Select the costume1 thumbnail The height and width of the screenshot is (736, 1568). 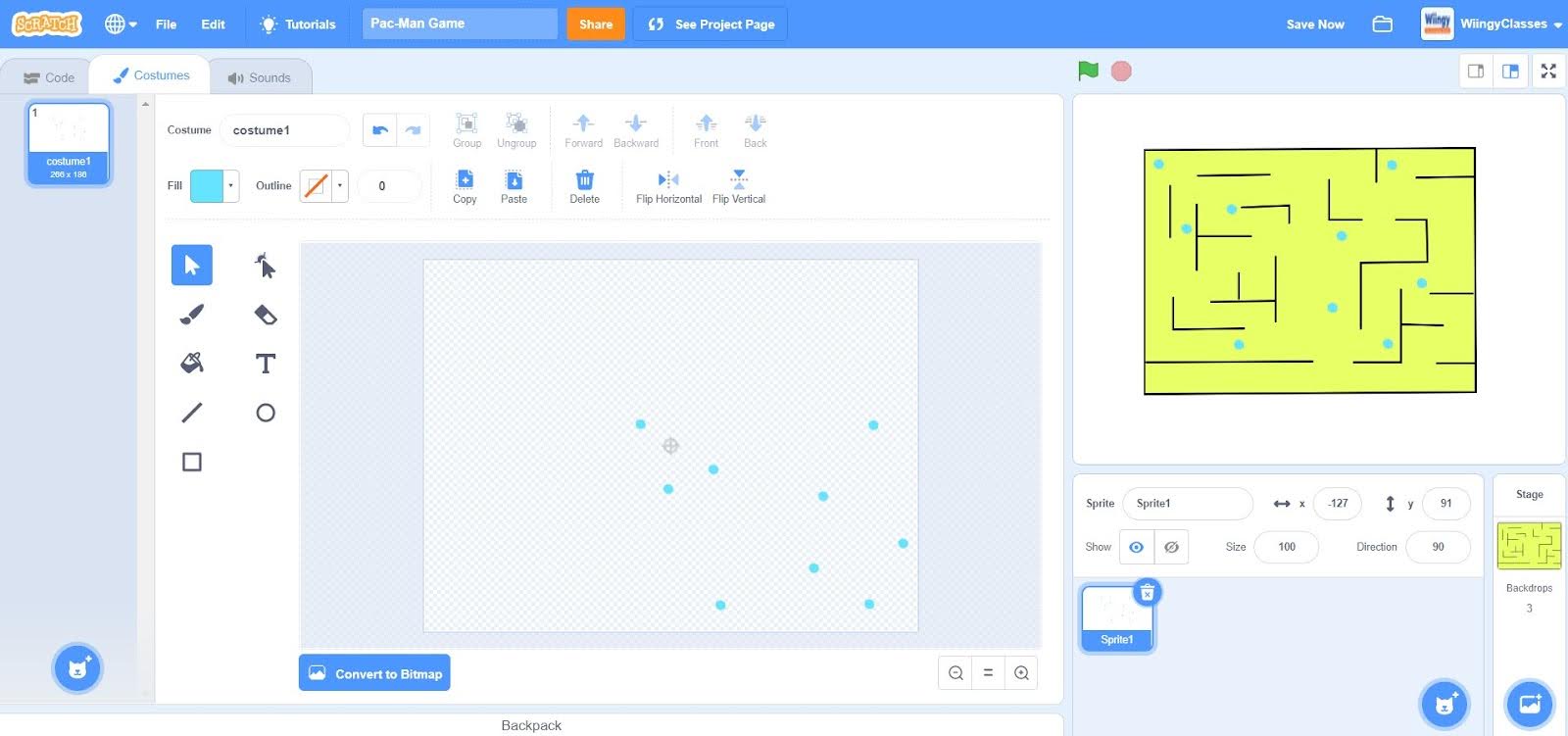(69, 143)
